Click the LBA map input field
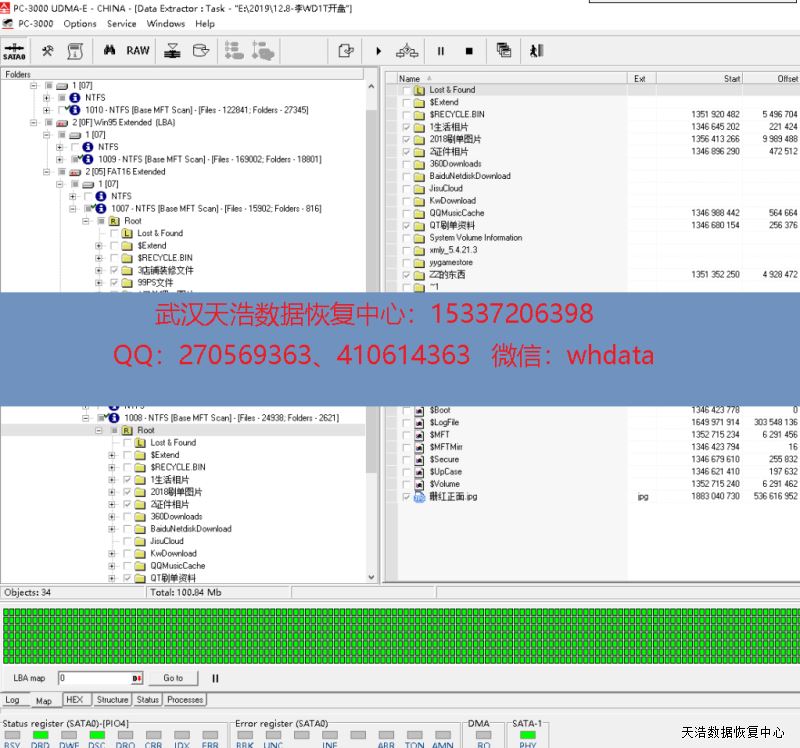 point(94,678)
